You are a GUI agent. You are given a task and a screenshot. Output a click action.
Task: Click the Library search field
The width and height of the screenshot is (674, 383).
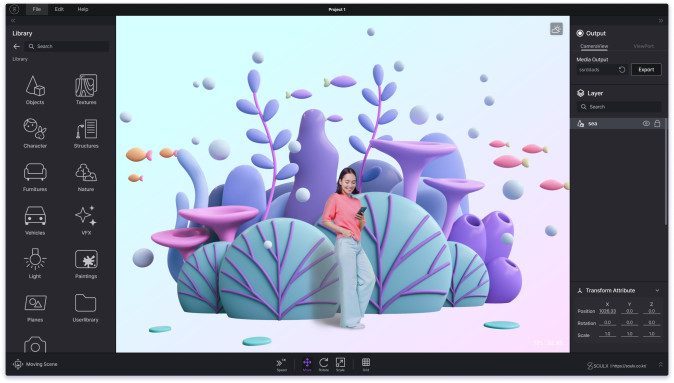tap(67, 46)
